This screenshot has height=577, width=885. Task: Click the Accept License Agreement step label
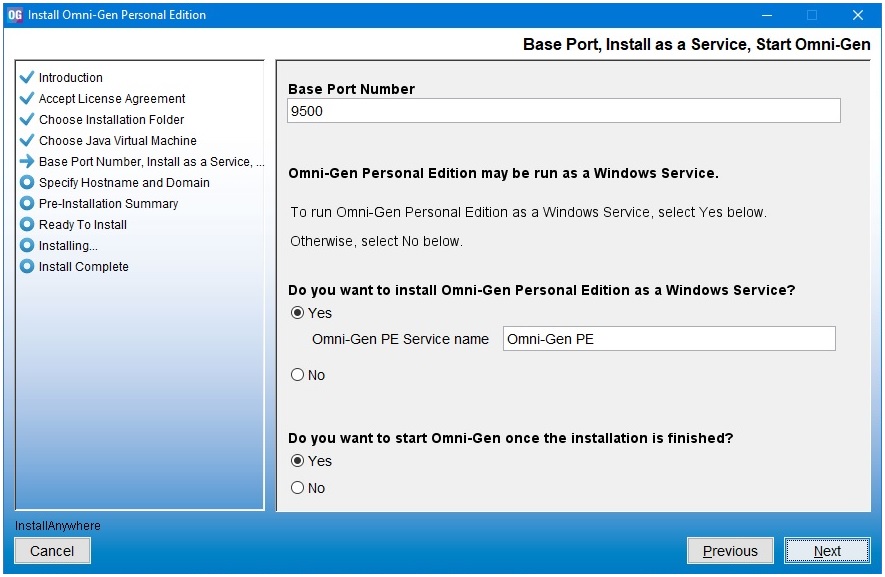112,98
